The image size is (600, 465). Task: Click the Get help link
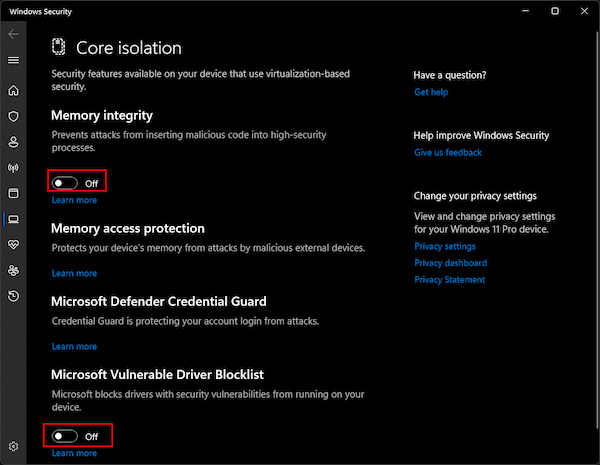431,92
